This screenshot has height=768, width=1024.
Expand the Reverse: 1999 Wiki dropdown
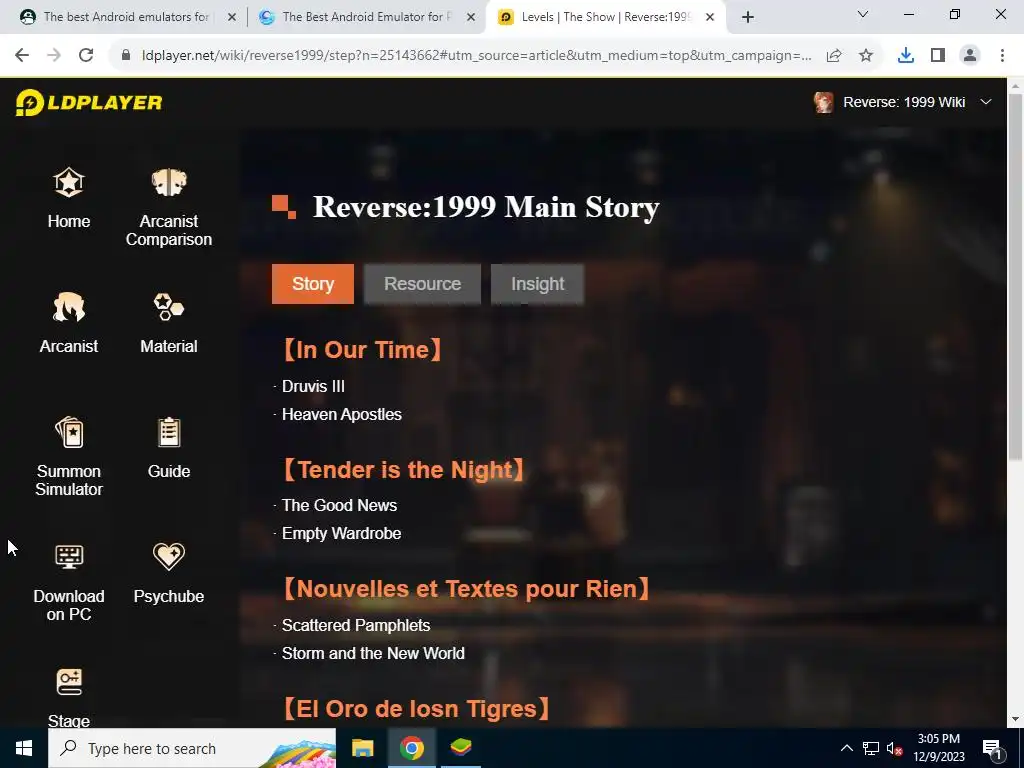tap(986, 102)
